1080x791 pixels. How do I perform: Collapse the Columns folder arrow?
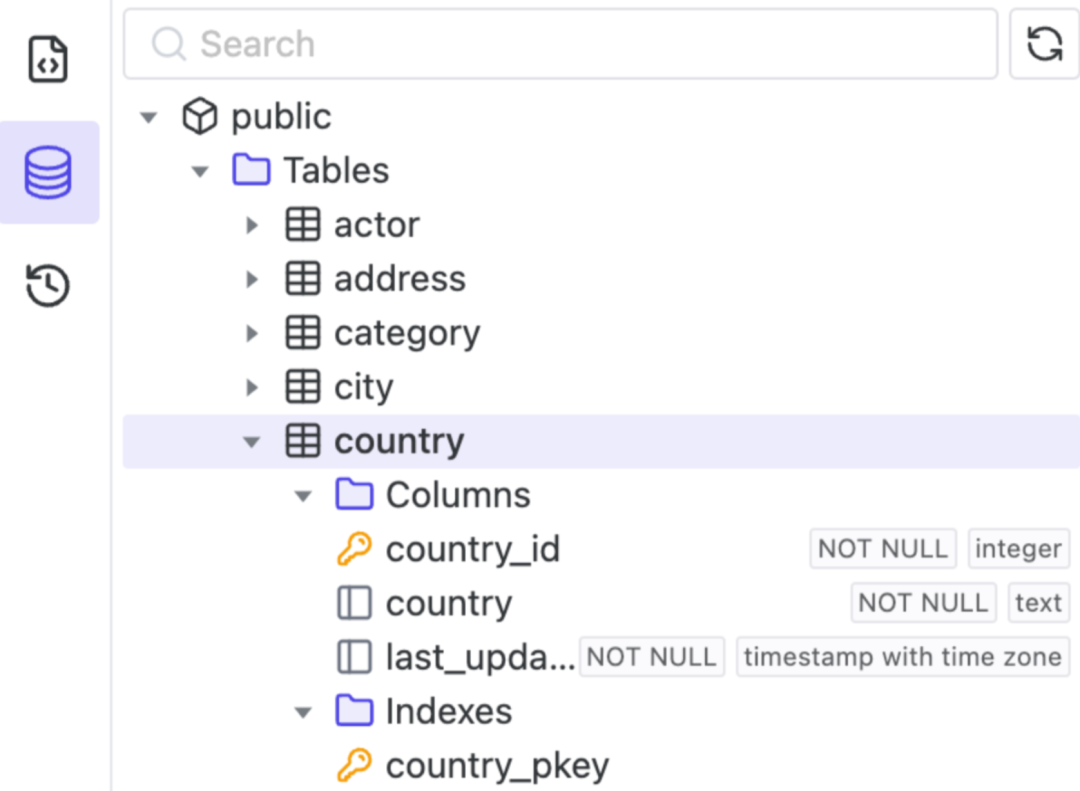pos(303,495)
